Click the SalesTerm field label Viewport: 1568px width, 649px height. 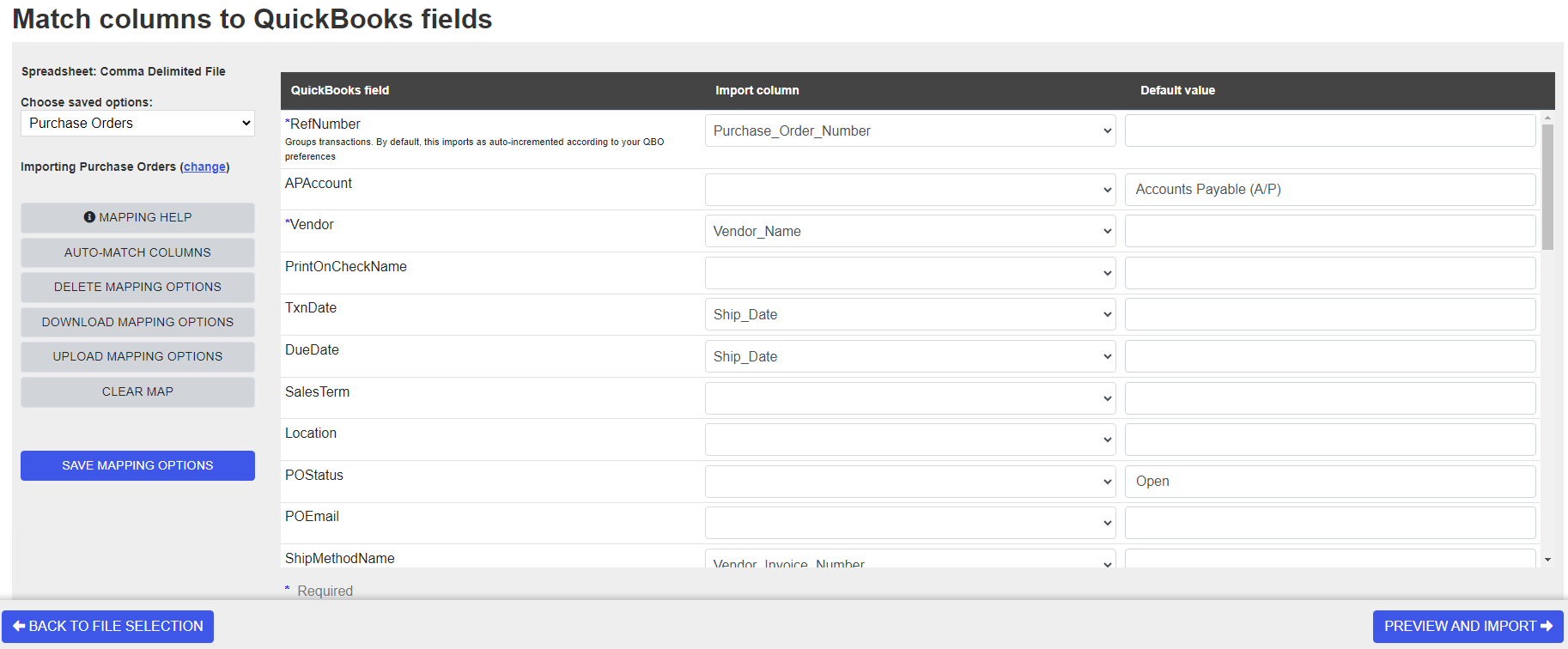[318, 391]
